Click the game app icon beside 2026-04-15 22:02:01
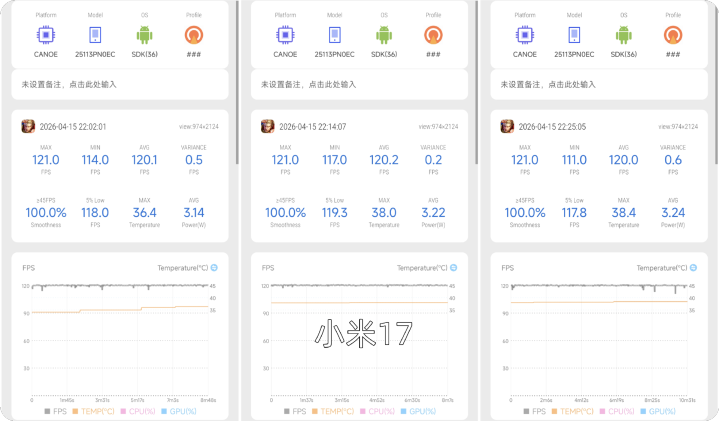The width and height of the screenshot is (719, 421). (28, 126)
